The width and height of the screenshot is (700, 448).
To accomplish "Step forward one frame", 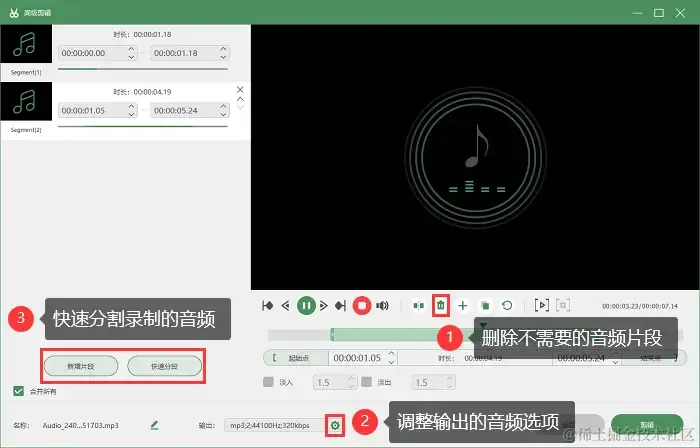I will click(324, 306).
